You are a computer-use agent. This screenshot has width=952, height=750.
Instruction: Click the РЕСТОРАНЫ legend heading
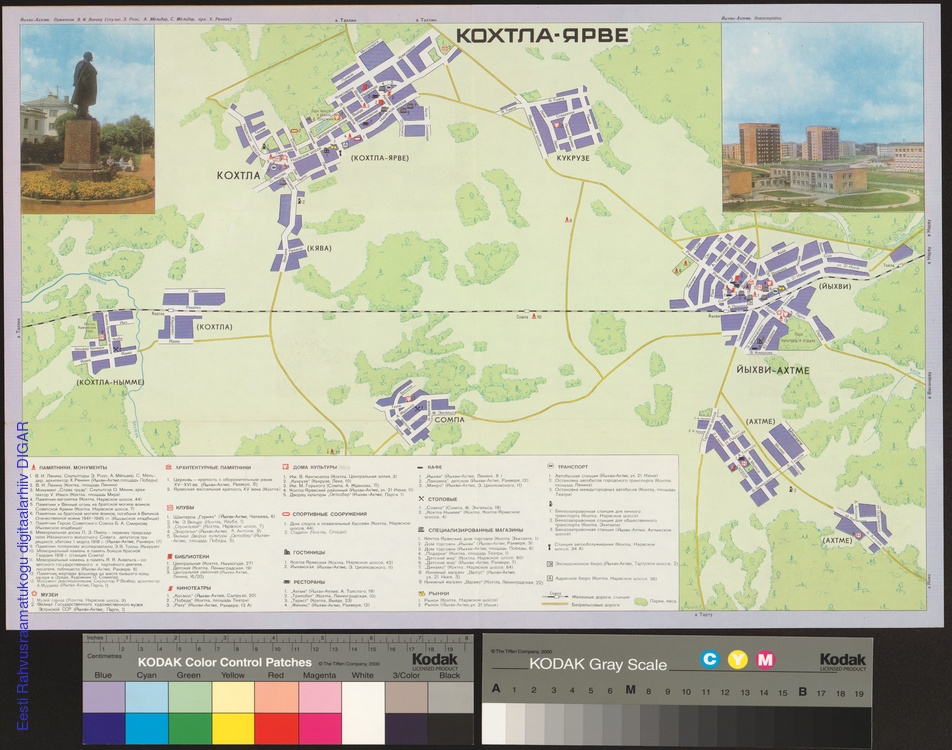point(310,582)
